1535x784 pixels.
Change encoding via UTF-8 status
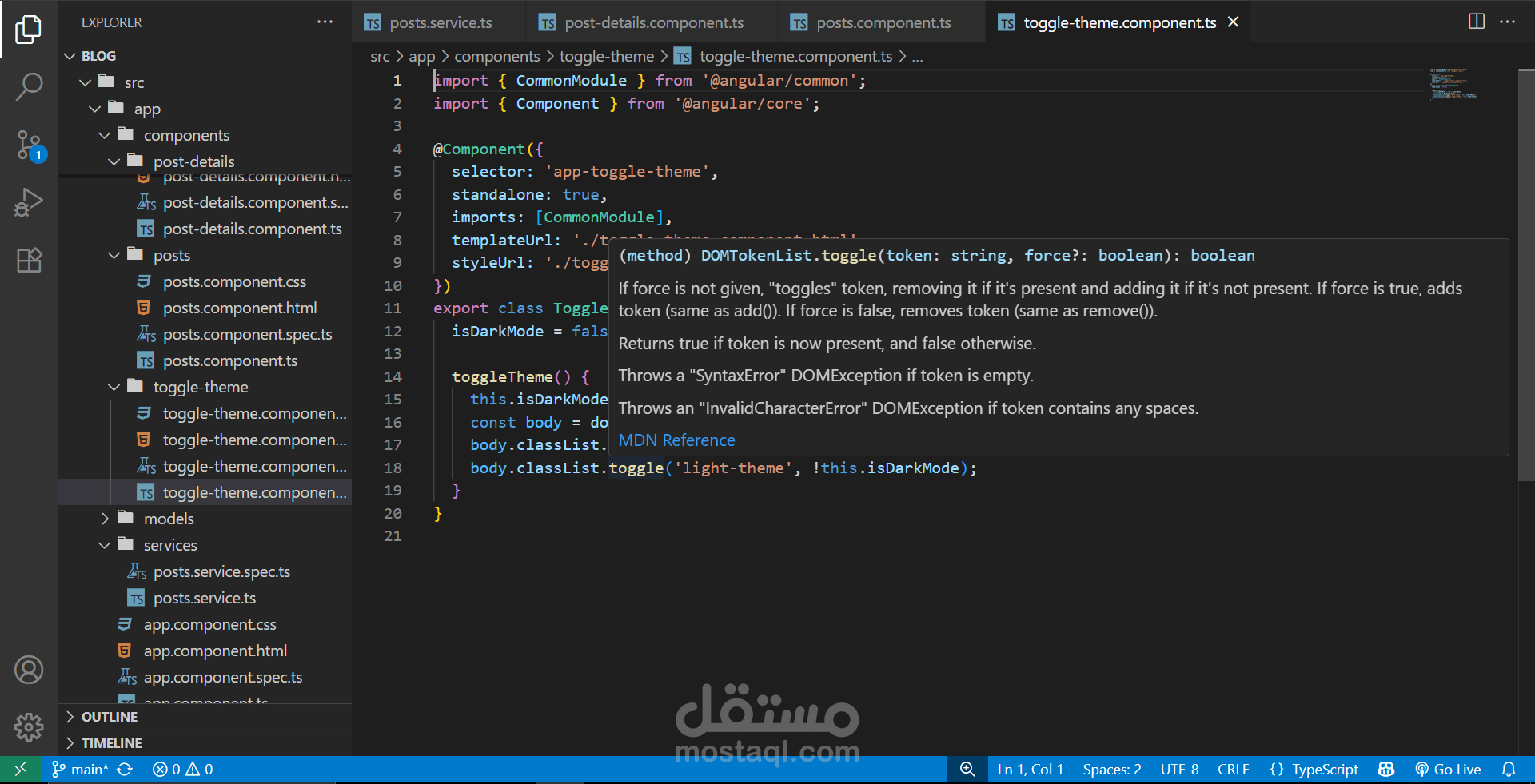pyautogui.click(x=1179, y=770)
